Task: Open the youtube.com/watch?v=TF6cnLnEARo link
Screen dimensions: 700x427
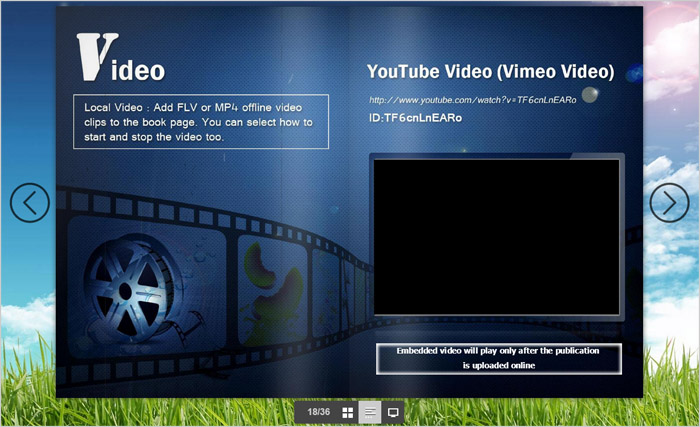Action: (473, 100)
